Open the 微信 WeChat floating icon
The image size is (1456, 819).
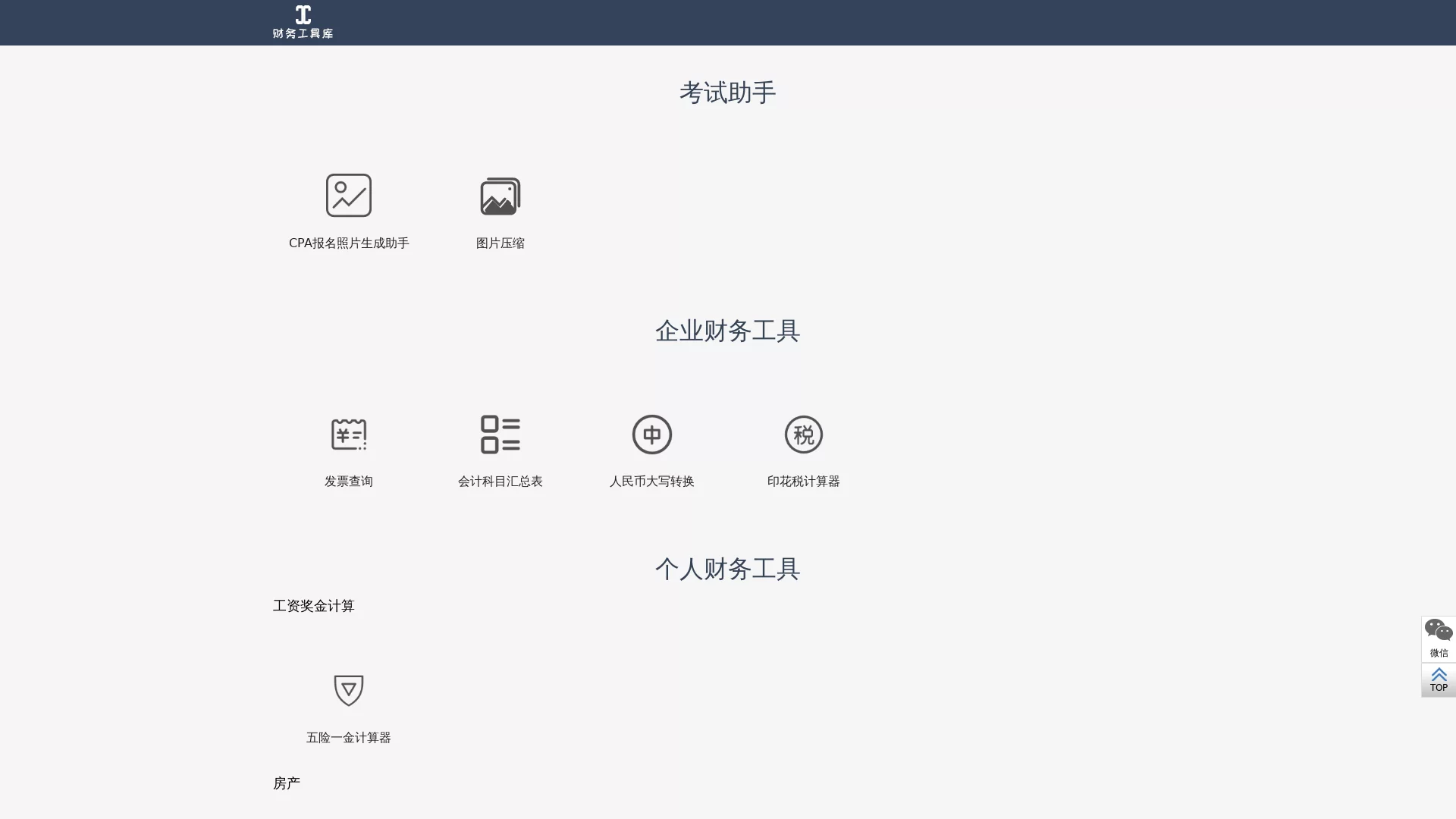pyautogui.click(x=1438, y=637)
